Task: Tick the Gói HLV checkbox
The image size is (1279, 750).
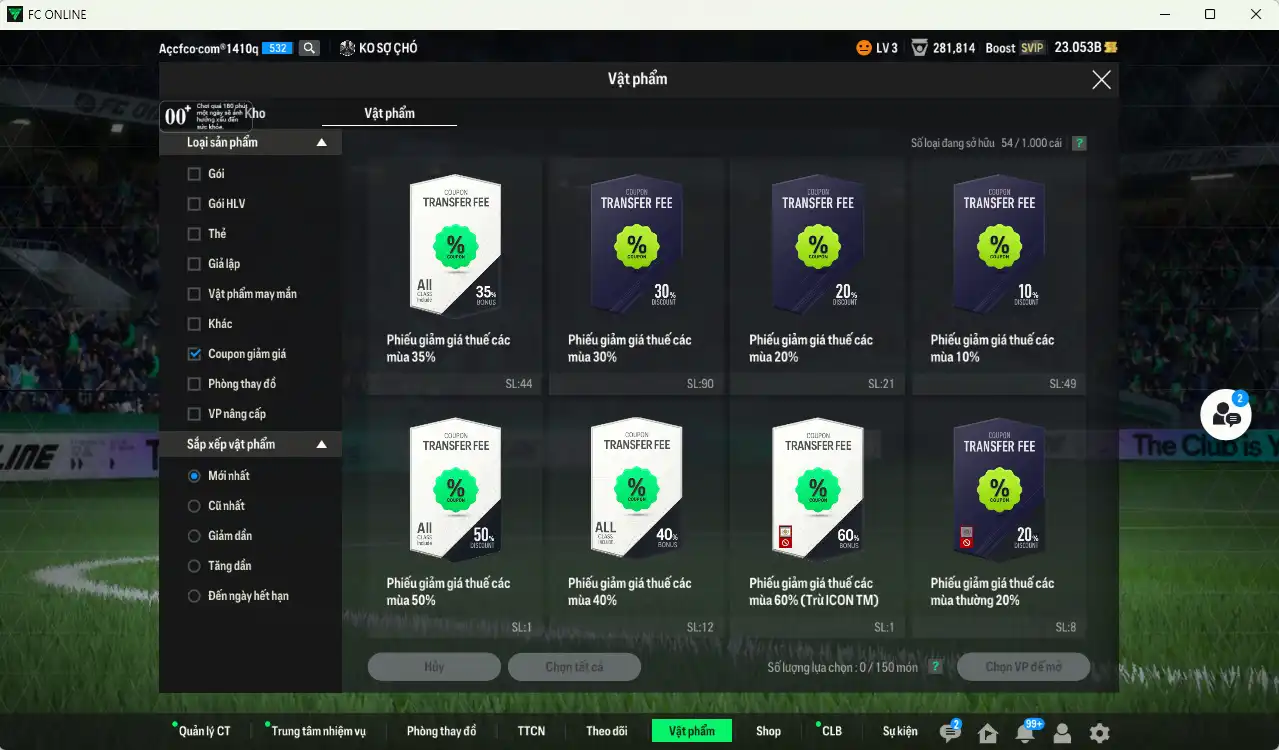Action: pos(194,204)
